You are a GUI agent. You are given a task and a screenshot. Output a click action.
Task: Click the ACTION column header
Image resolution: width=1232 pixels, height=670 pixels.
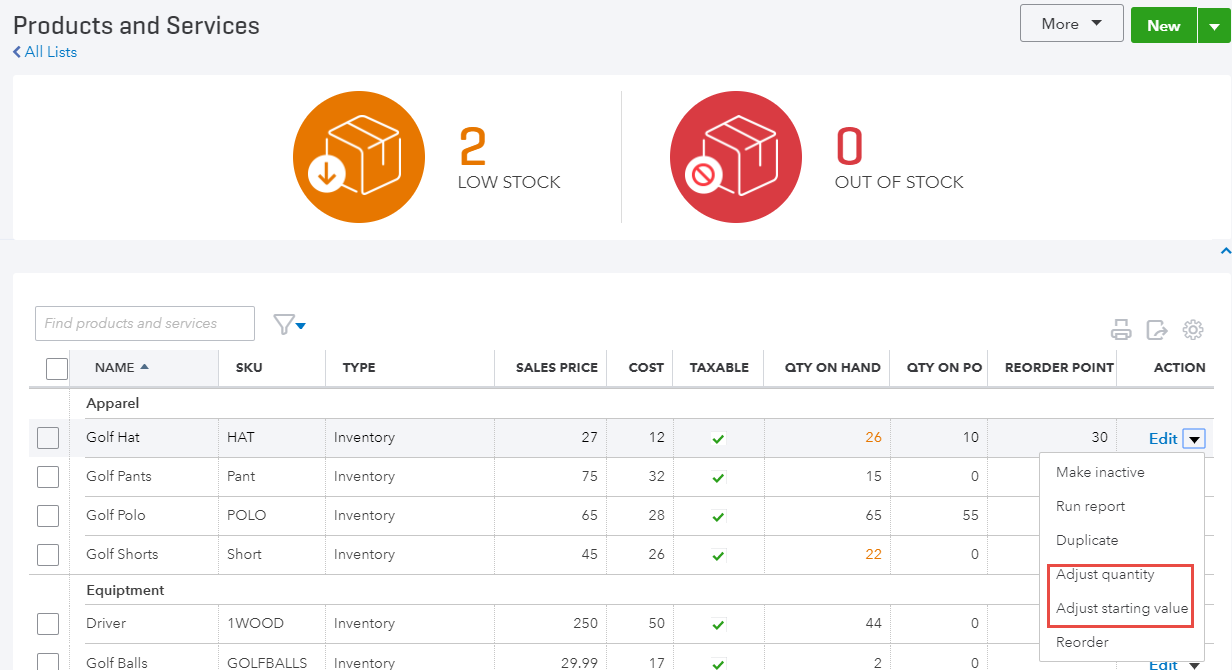[1180, 367]
